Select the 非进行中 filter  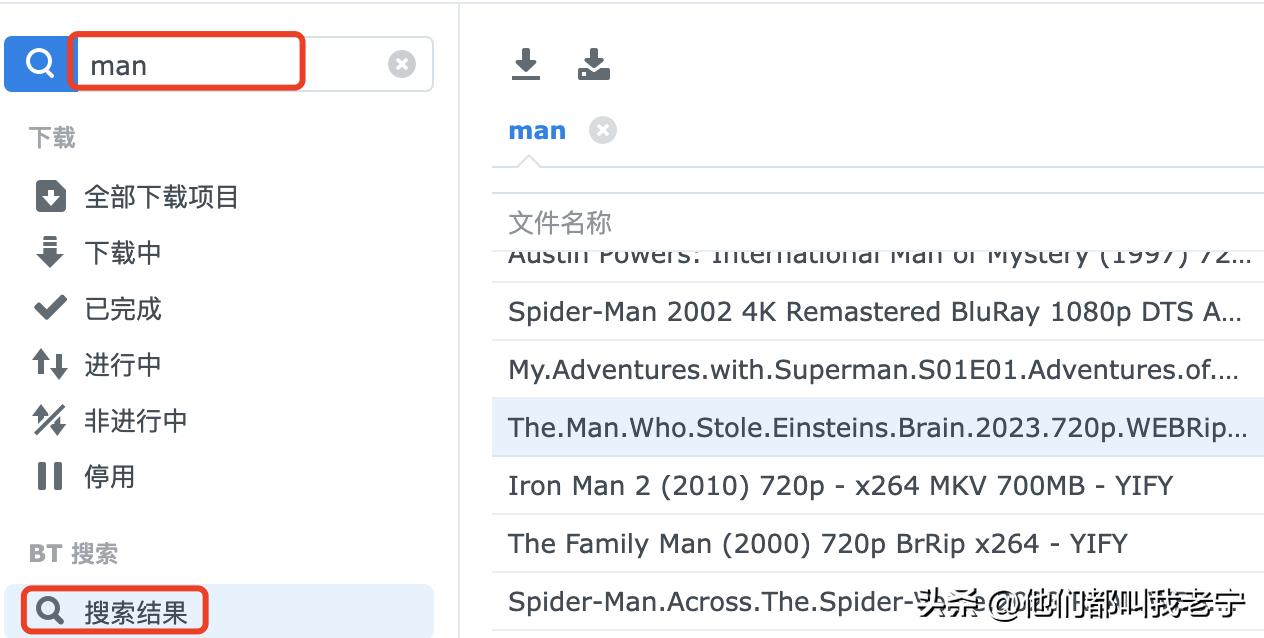(x=135, y=421)
